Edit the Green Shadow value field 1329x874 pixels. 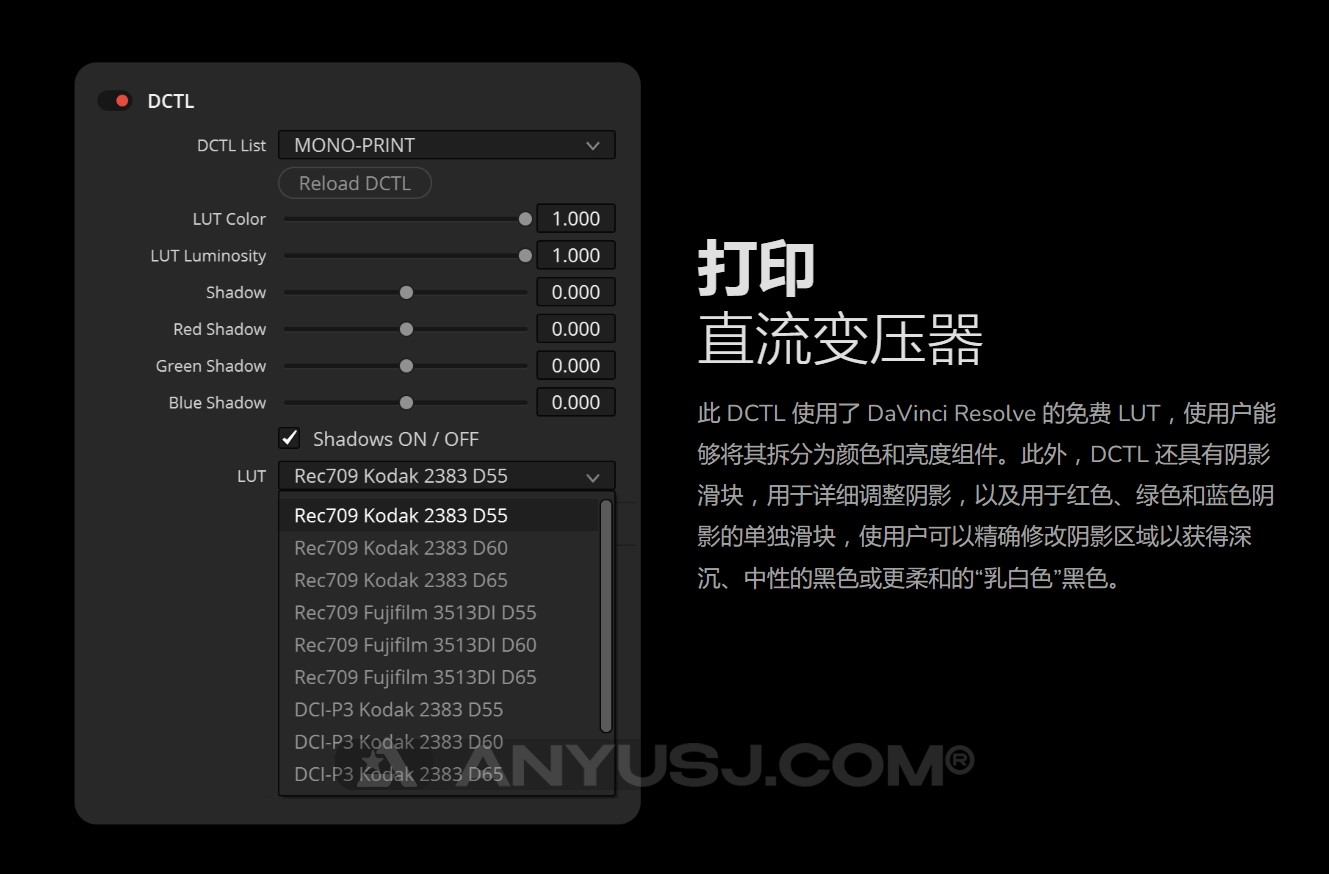[x=576, y=366]
